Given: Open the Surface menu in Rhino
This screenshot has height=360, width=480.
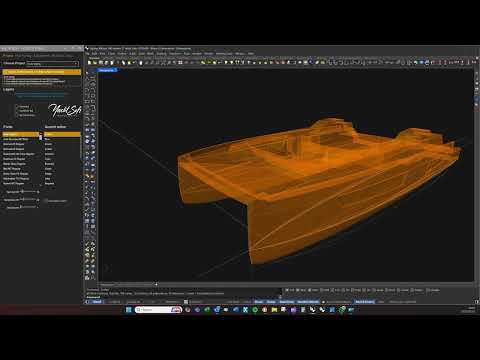Looking at the screenshot, I should (x=122, y=53).
